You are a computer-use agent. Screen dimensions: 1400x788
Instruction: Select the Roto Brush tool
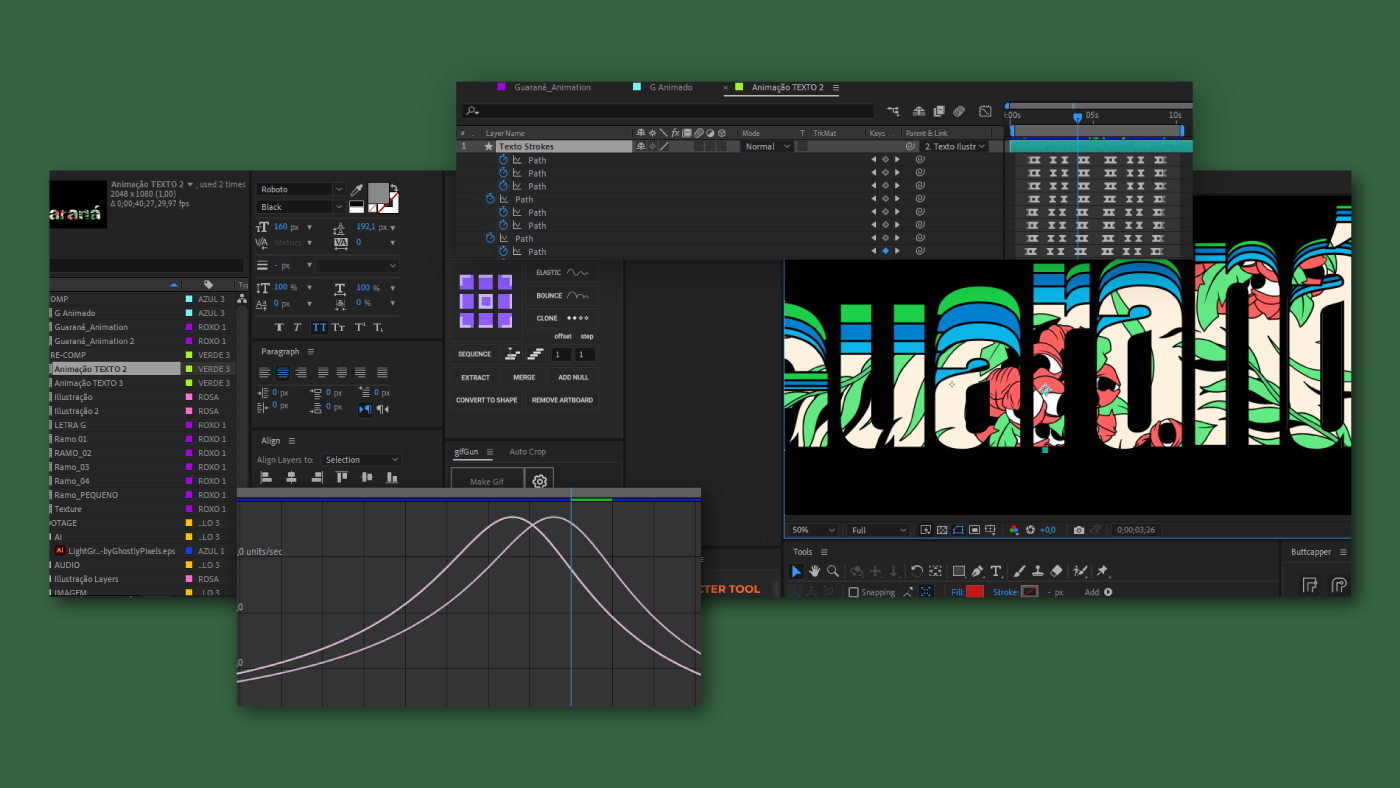[x=1080, y=571]
